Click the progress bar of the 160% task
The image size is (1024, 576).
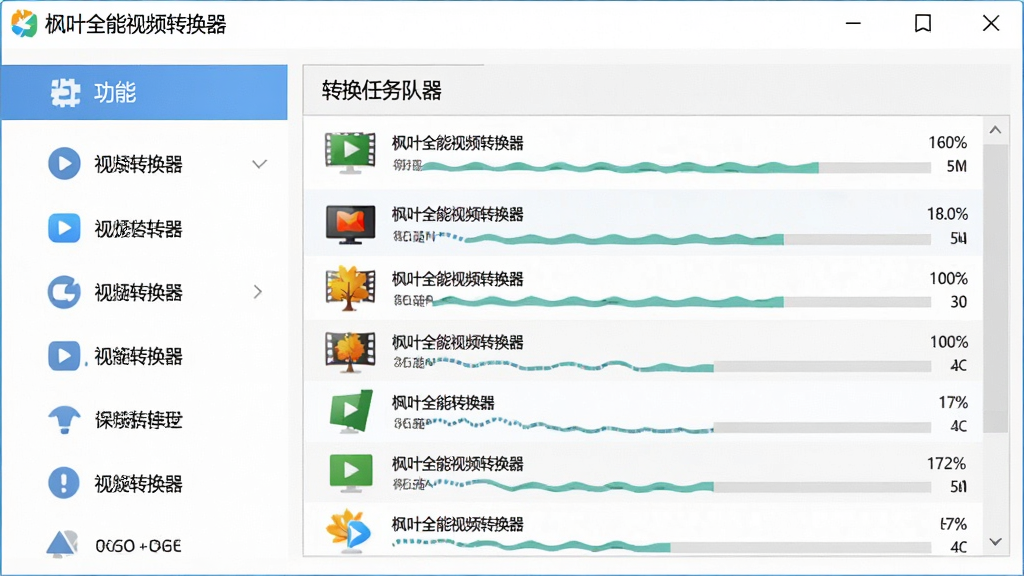tap(677, 168)
